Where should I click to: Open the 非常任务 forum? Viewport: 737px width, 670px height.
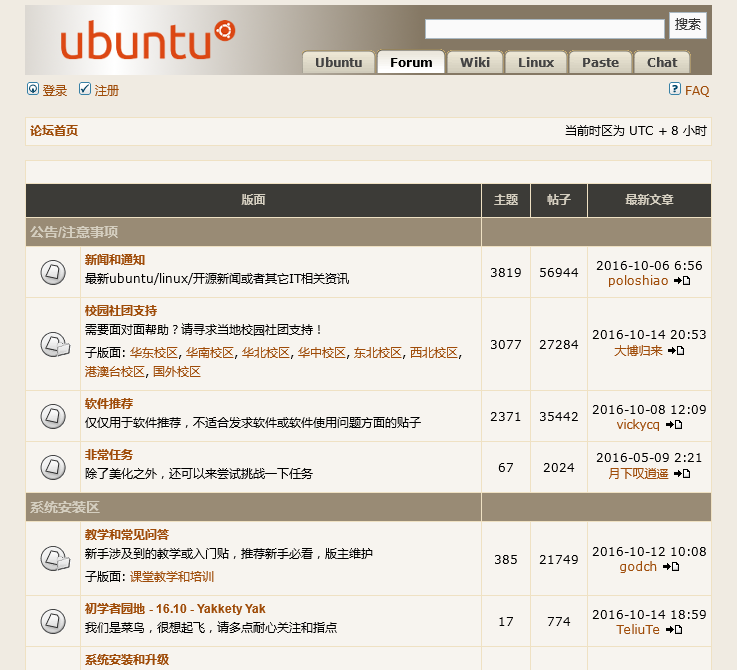tap(109, 455)
